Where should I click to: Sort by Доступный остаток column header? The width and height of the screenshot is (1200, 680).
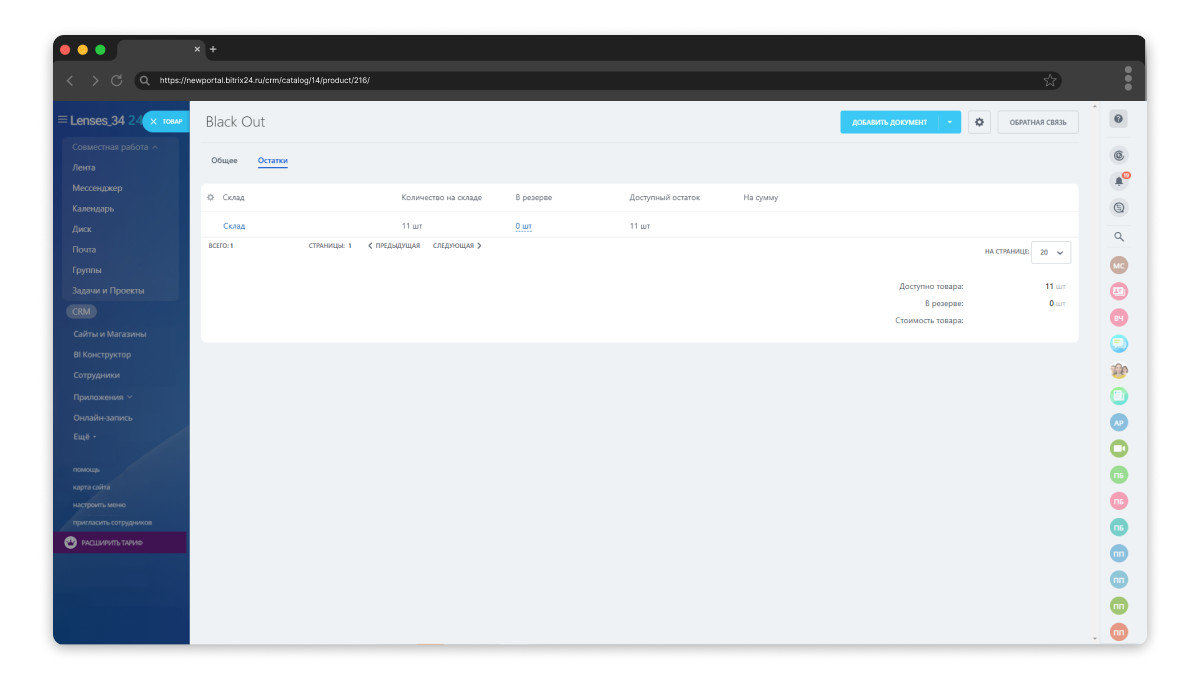point(664,197)
